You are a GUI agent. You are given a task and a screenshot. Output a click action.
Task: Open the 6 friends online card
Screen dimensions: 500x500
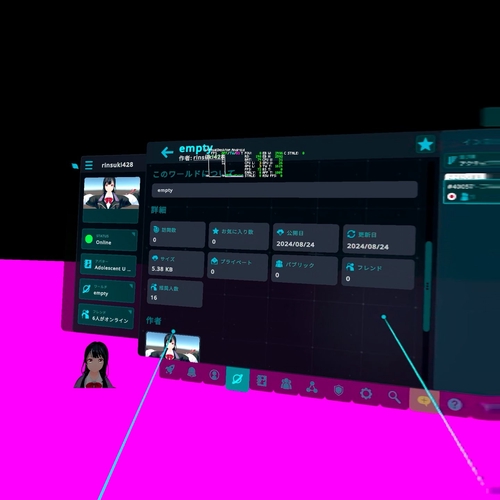pos(106,316)
